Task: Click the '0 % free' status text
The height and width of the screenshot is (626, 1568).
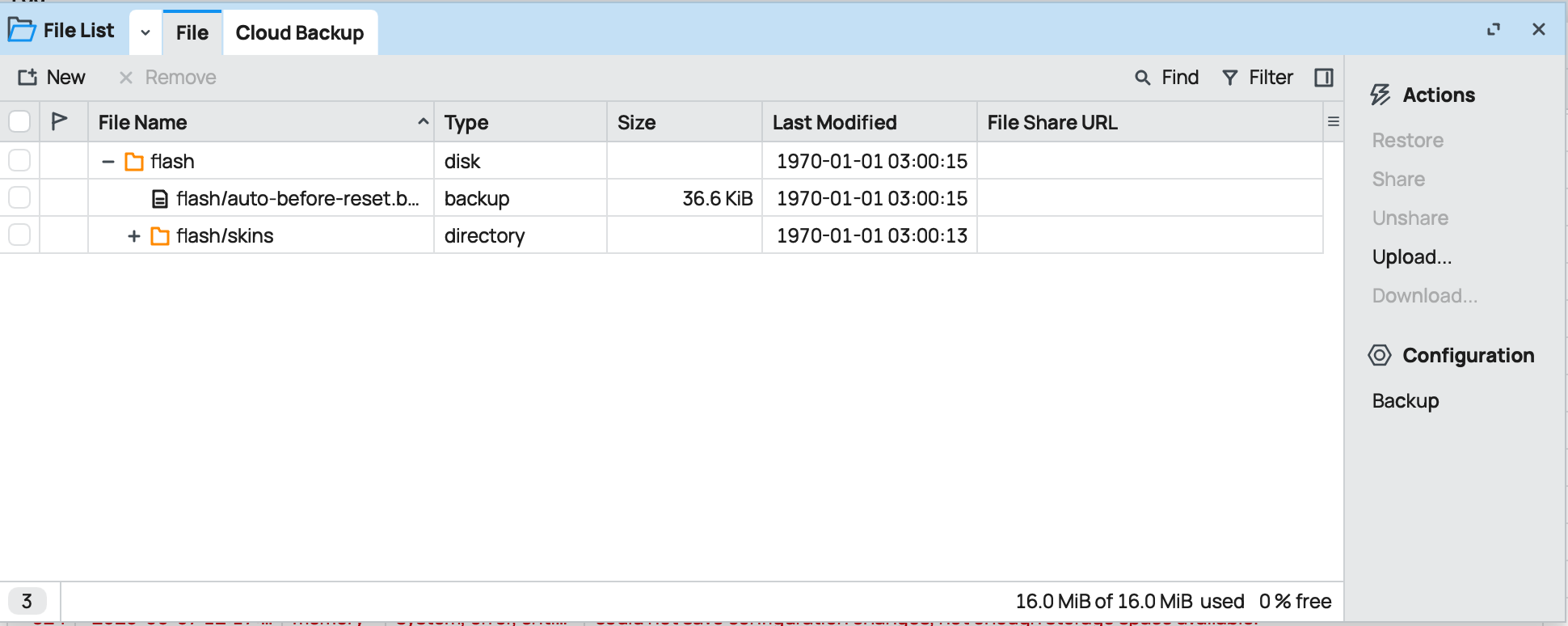Action: [1296, 601]
